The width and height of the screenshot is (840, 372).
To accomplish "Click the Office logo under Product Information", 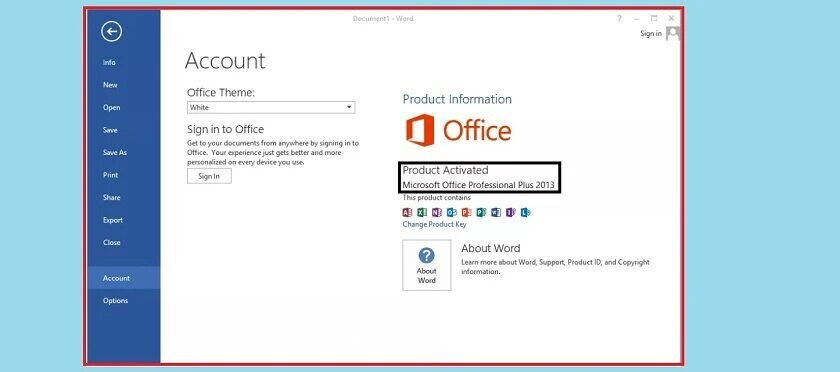I will point(459,130).
